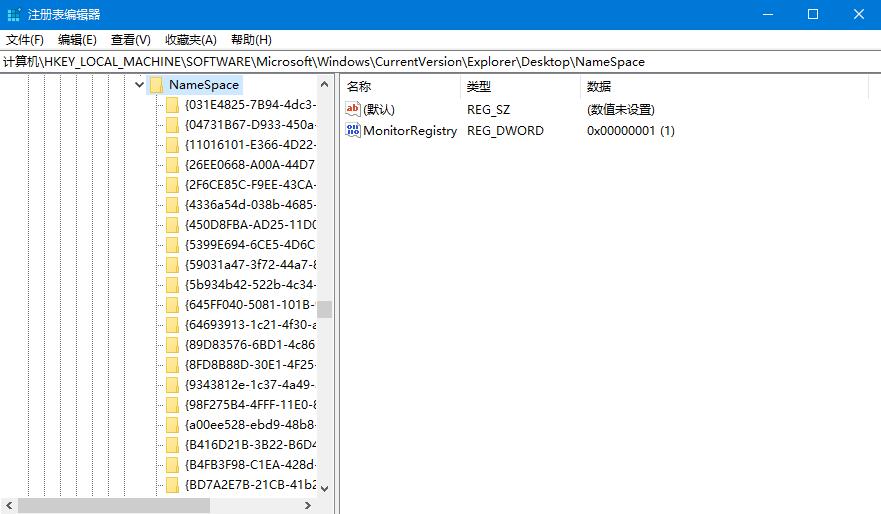
Task: Maximize the Registry Editor window
Action: coord(813,15)
